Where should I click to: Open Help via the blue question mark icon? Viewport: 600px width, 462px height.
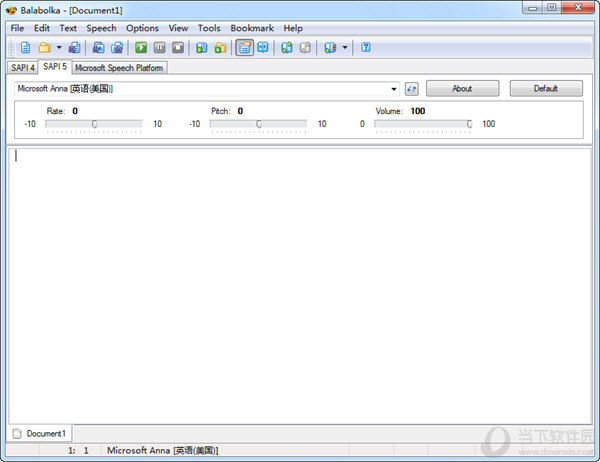(x=366, y=47)
